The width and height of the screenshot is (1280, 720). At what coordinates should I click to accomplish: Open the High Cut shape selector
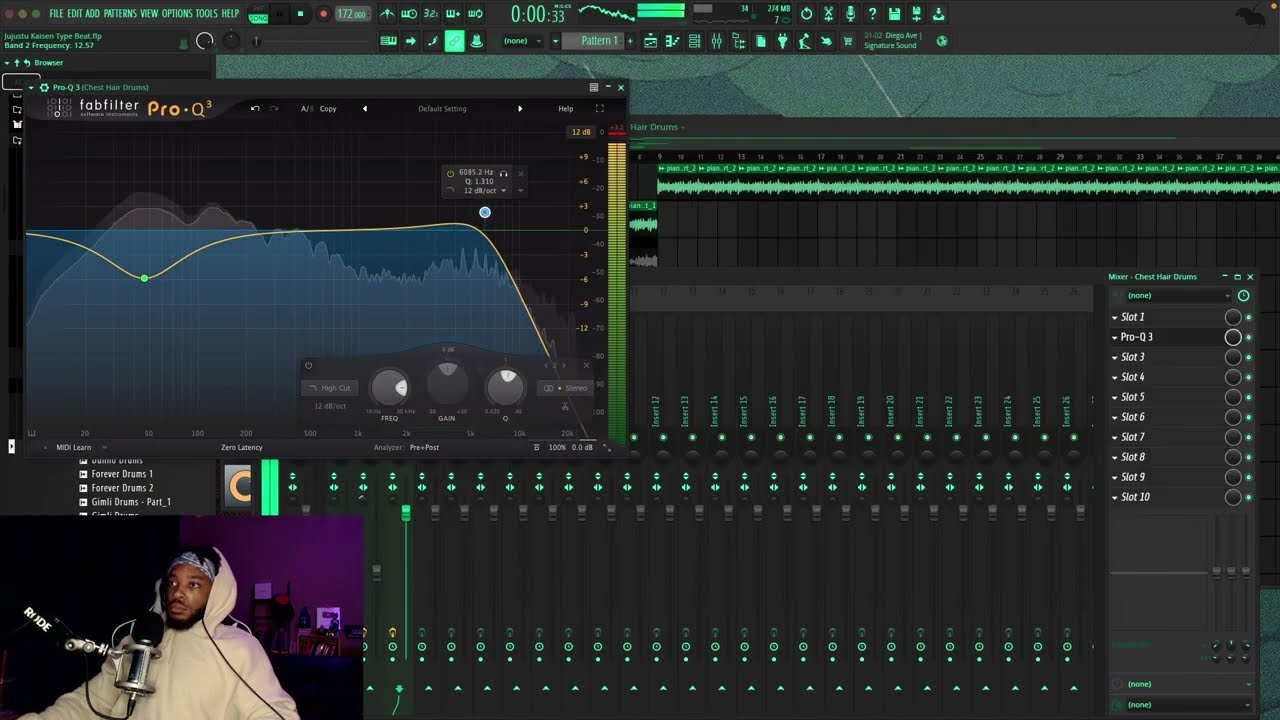pos(330,388)
